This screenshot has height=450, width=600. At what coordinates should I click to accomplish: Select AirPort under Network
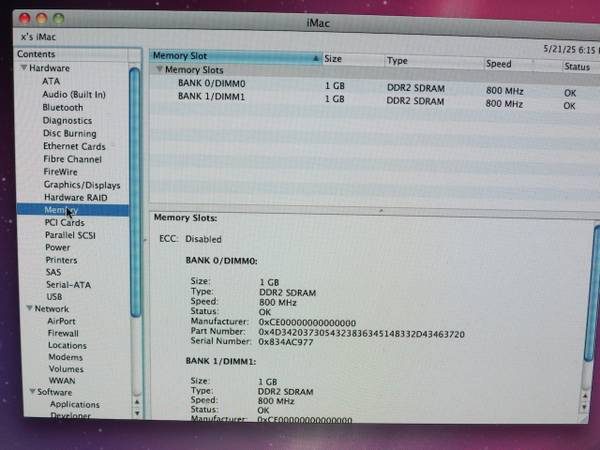click(61, 321)
